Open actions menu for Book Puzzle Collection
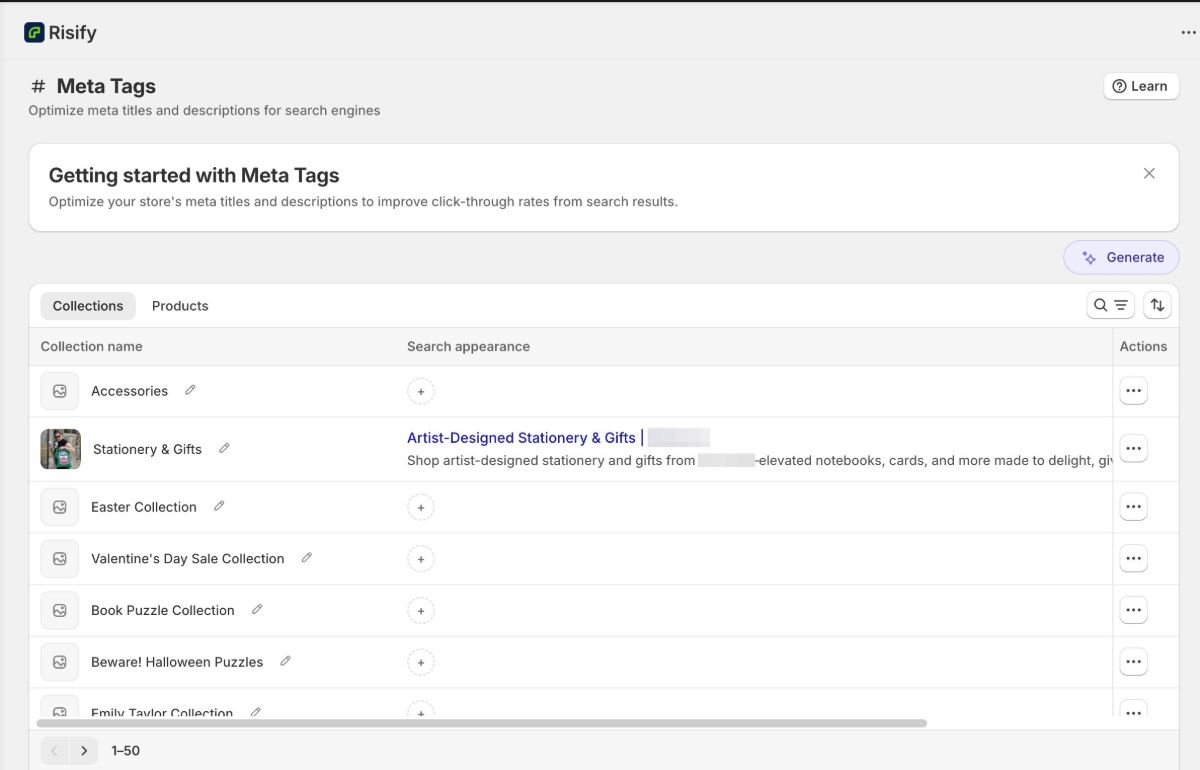 tap(1133, 610)
